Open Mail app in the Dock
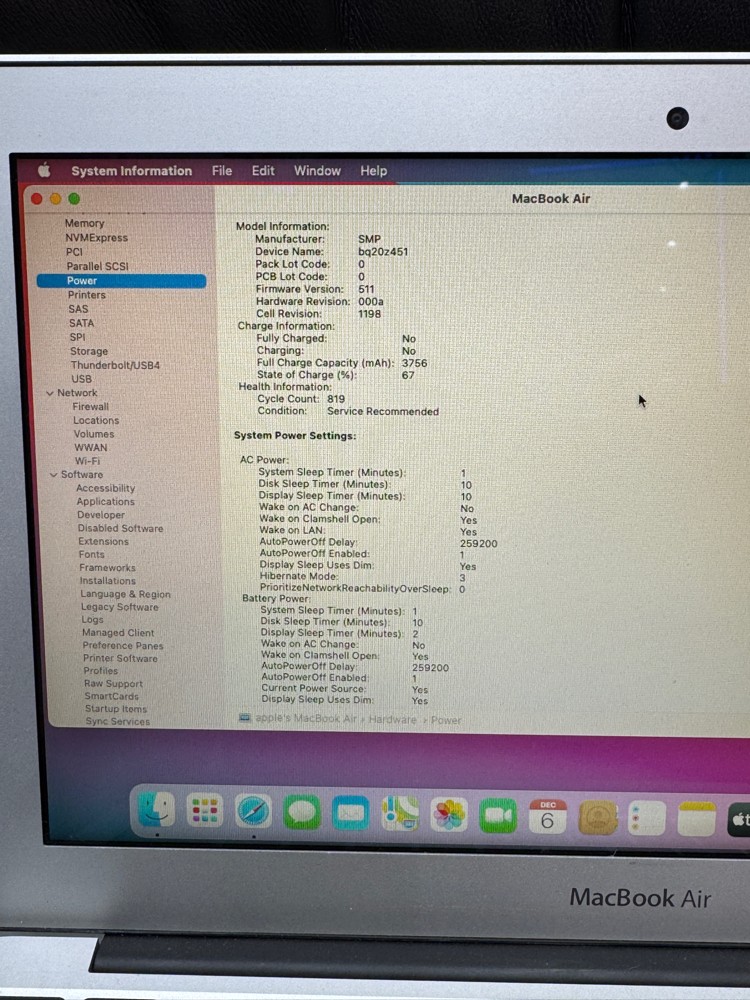 tap(351, 813)
